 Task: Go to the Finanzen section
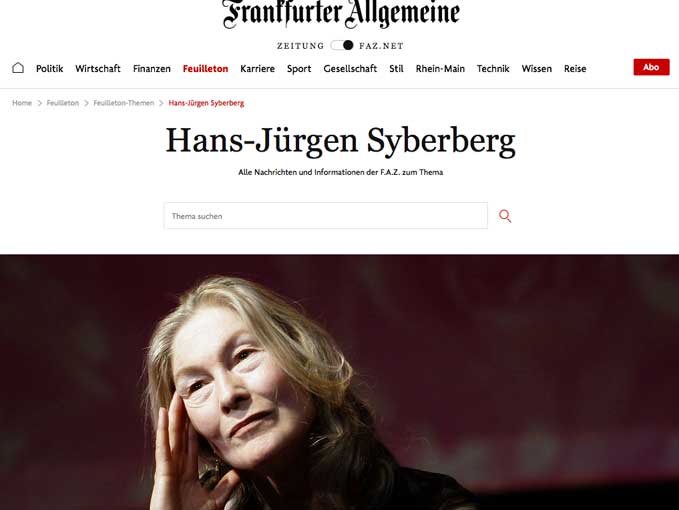coord(152,68)
